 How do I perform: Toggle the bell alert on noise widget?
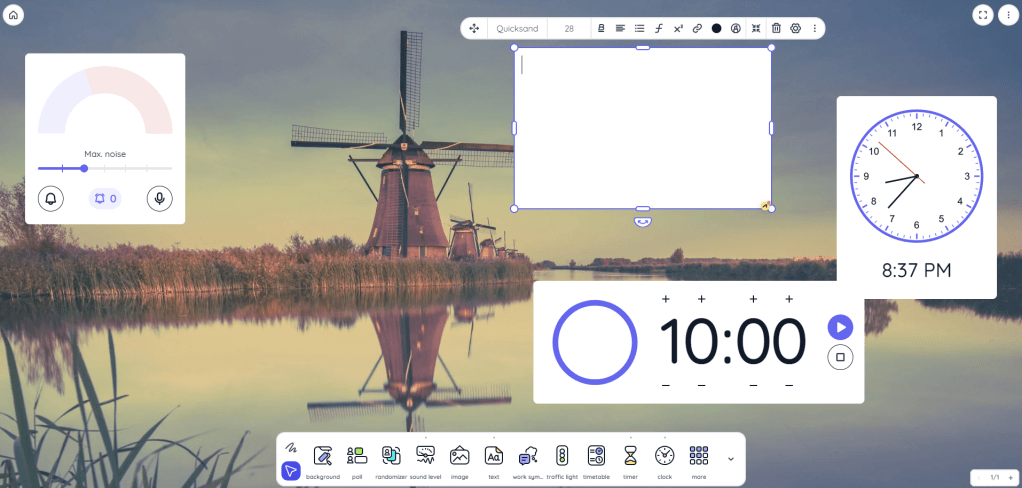51,198
